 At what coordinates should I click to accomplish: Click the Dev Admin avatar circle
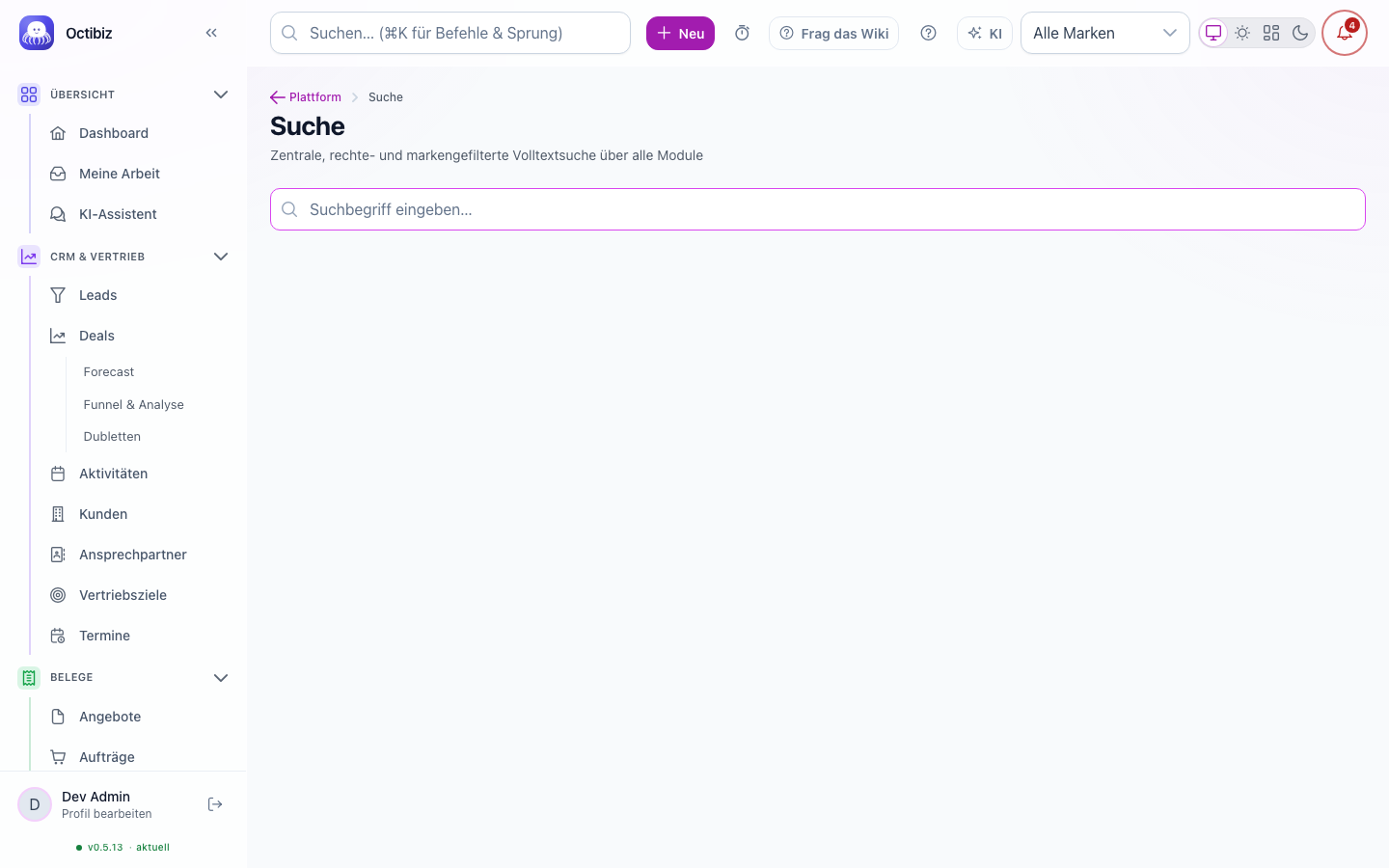(x=35, y=804)
